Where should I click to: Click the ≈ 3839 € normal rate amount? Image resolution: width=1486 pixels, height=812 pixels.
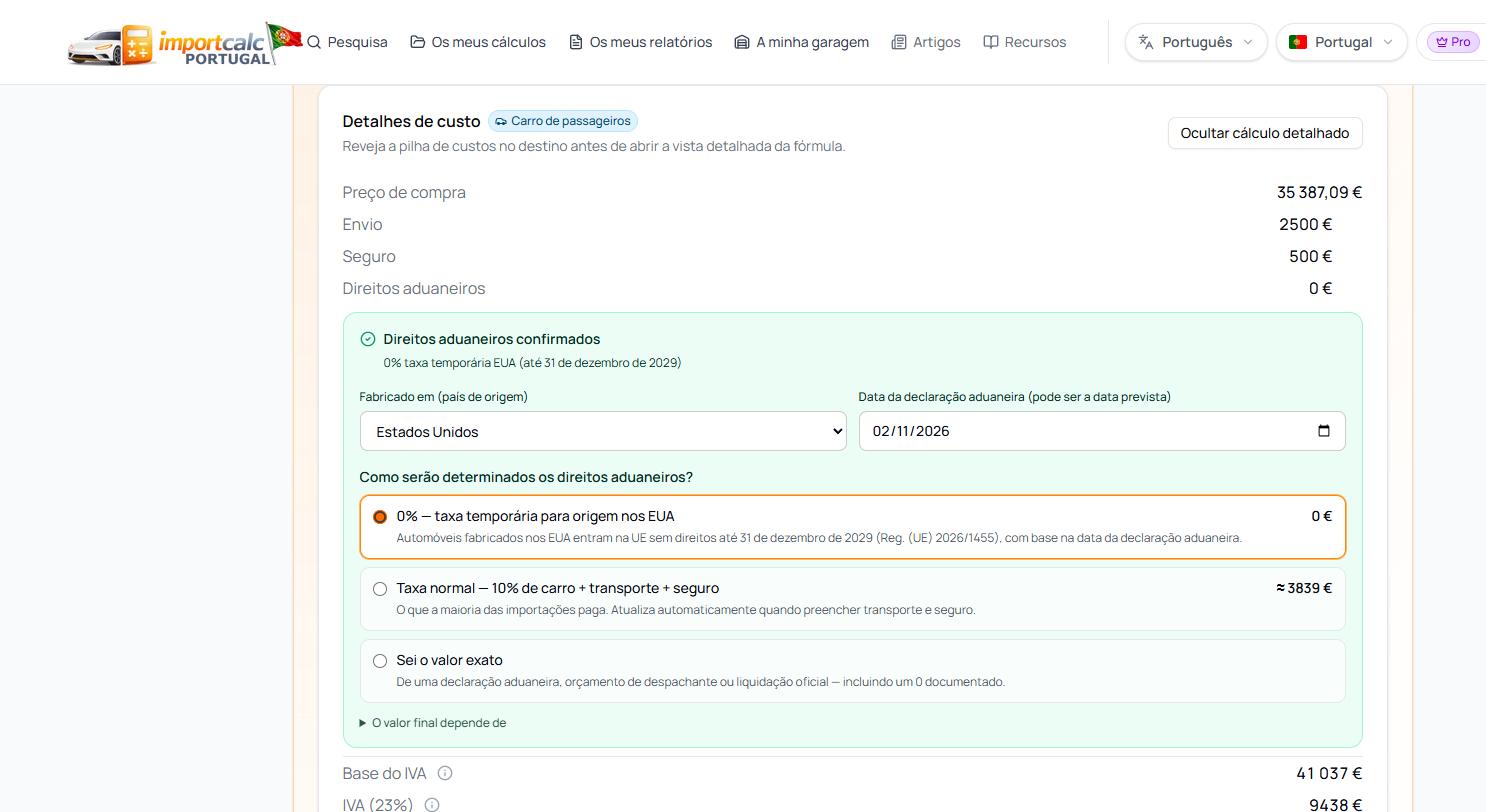1304,588
